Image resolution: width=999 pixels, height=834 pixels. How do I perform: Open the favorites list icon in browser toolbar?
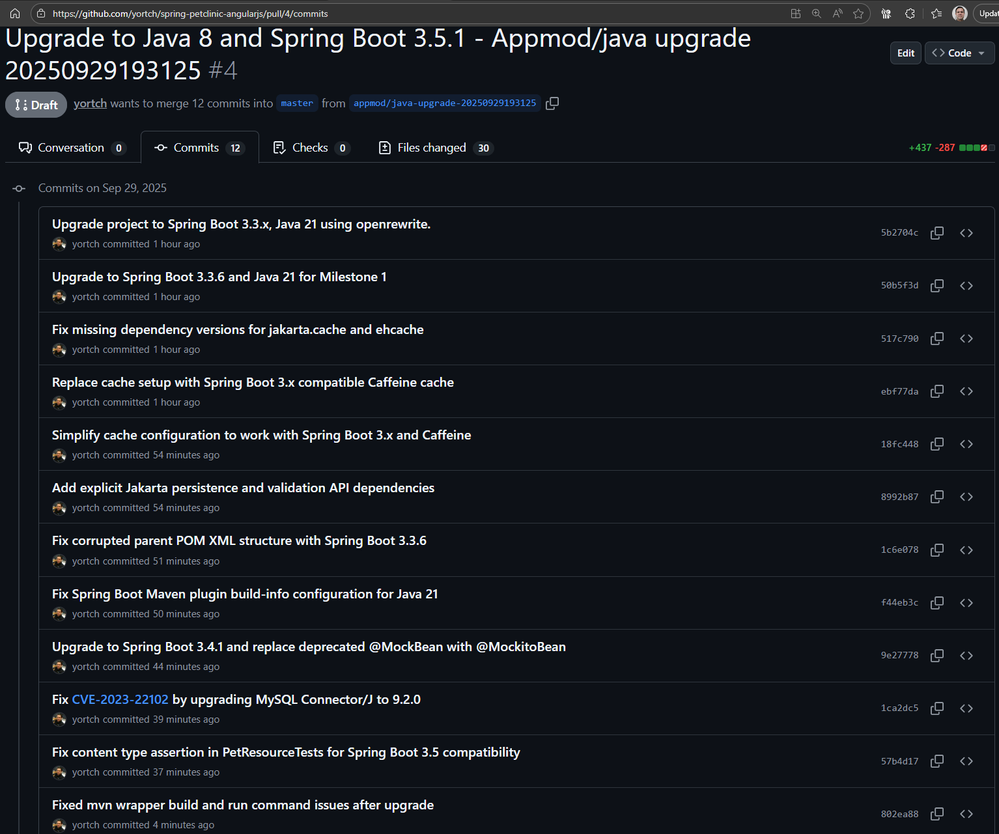coord(936,13)
